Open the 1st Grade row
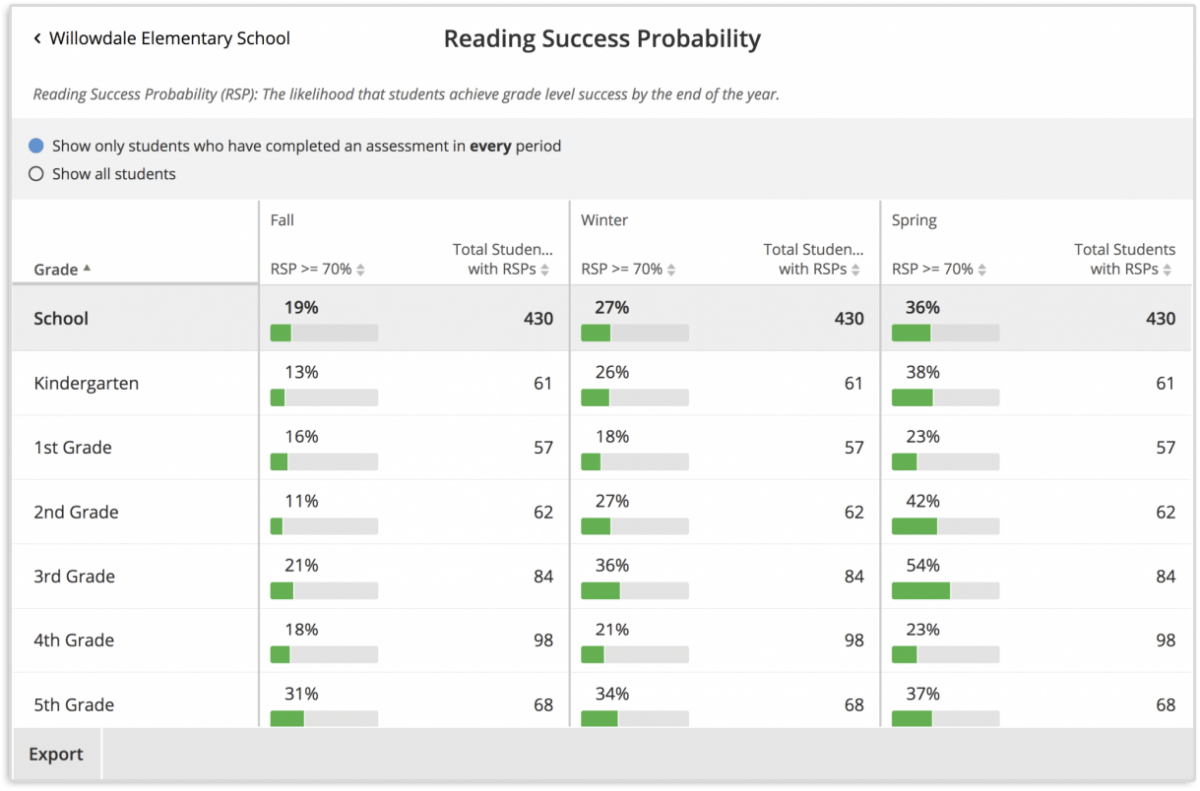 (x=73, y=447)
